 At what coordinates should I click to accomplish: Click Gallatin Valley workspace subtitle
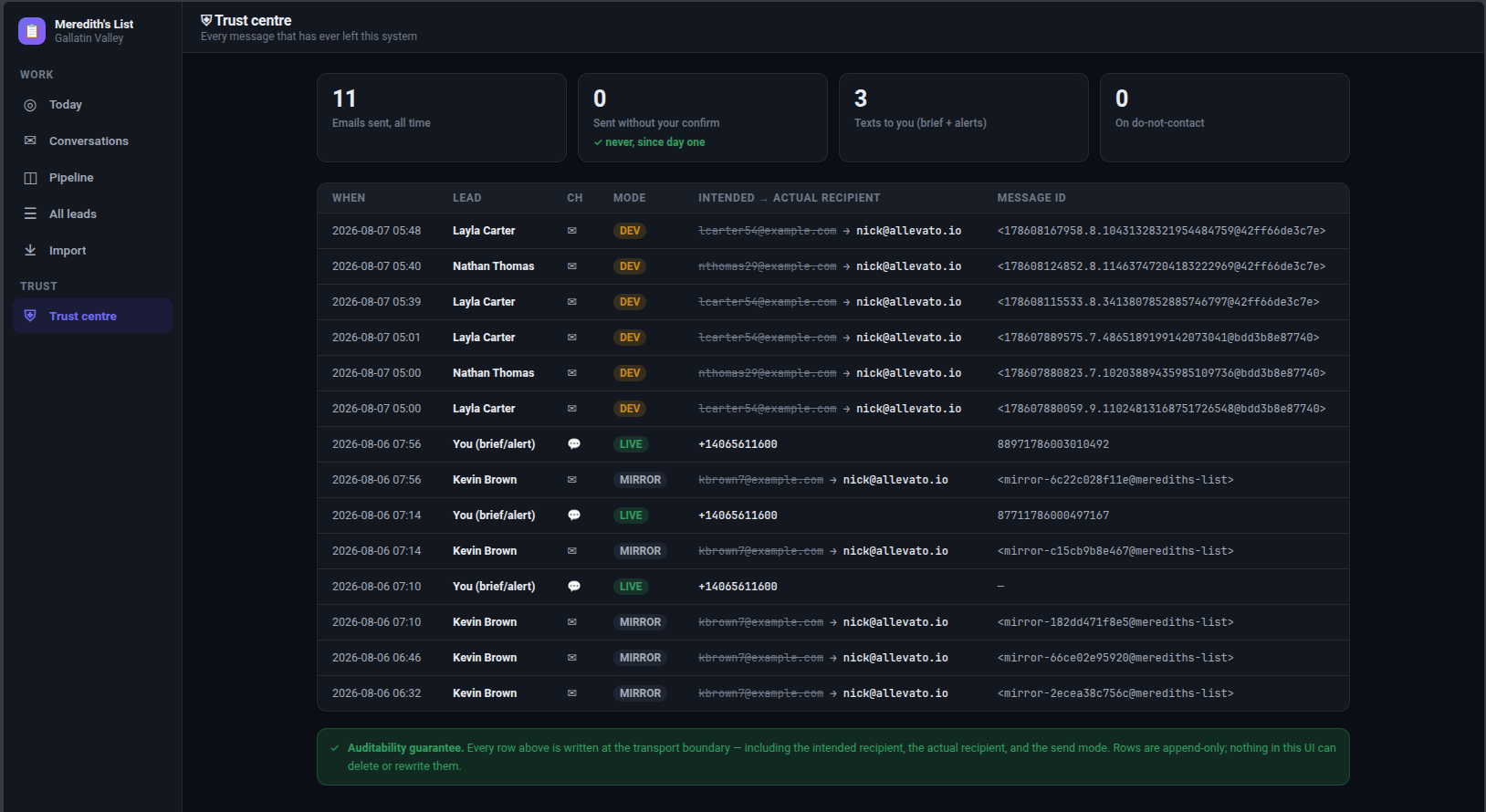(89, 38)
